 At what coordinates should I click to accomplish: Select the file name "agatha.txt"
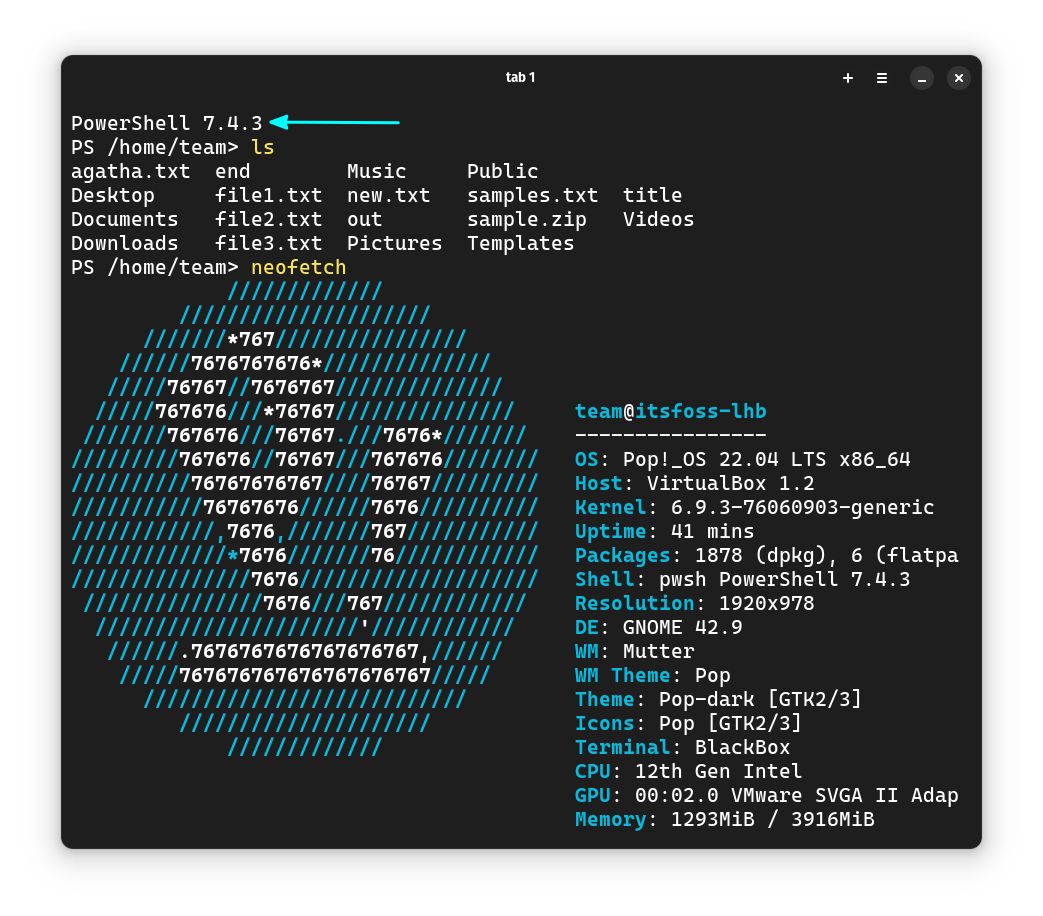(x=130, y=172)
